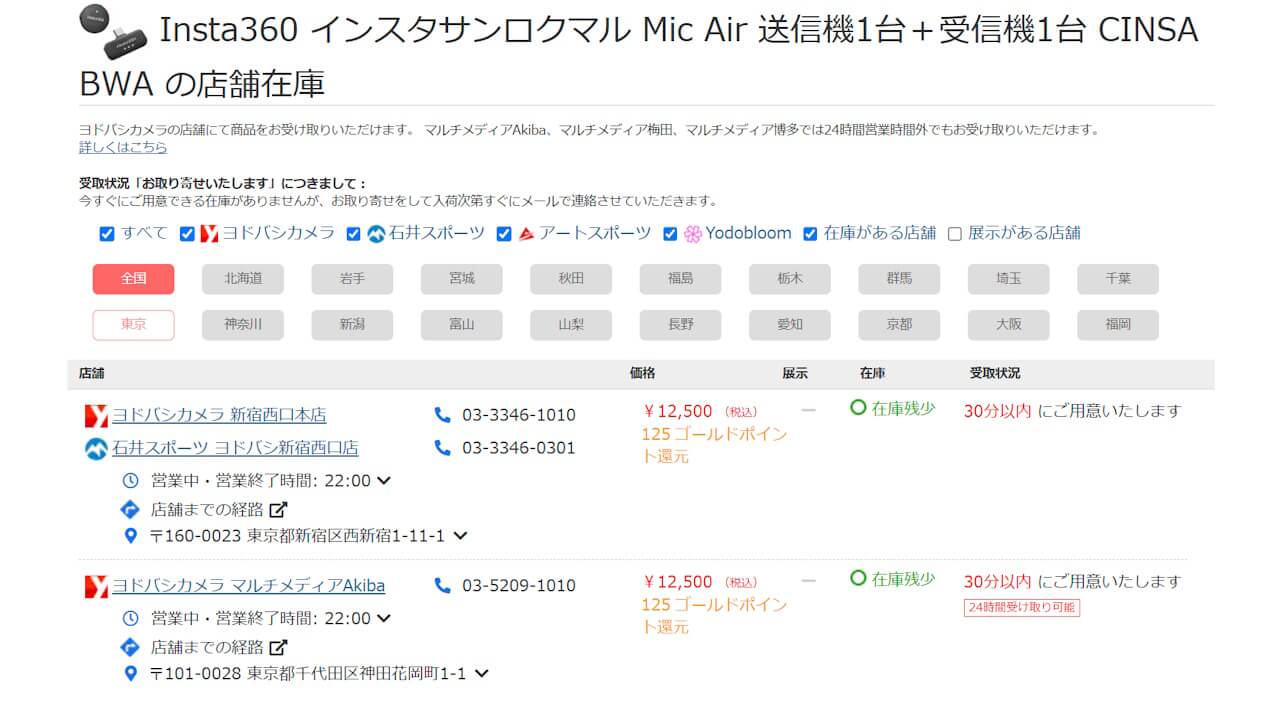Viewport: 1280px width, 720px height.
Task: Filter stores by 千葉
Action: 1118,279
